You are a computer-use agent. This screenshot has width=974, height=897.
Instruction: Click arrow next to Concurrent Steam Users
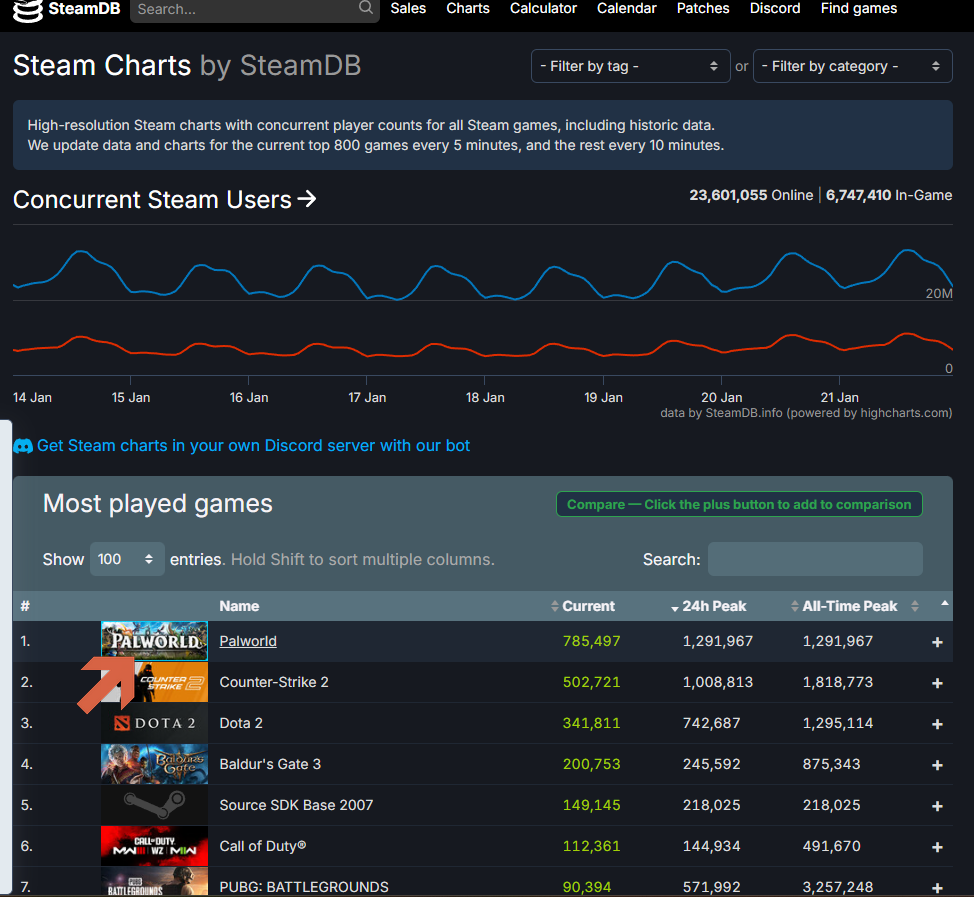point(306,199)
